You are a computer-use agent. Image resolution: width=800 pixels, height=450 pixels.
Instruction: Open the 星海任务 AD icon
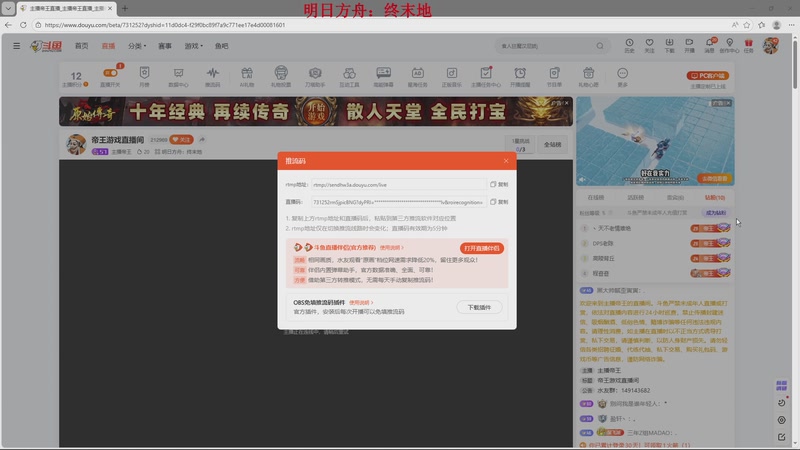tap(417, 77)
